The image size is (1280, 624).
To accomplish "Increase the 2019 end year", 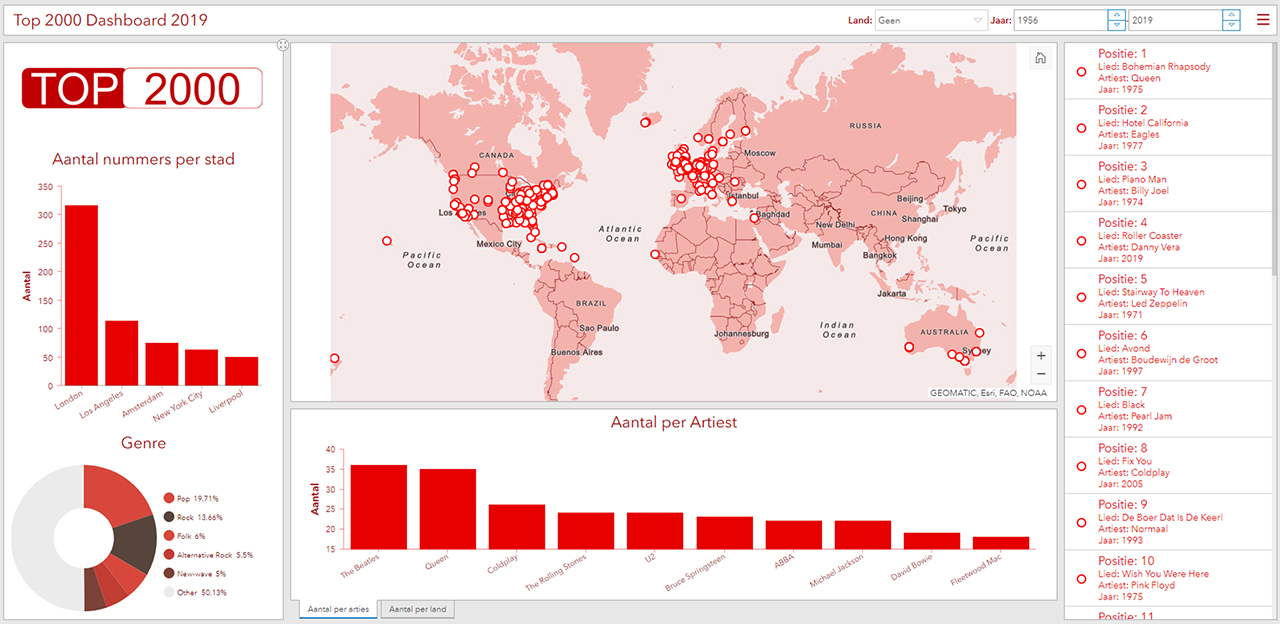I will 1231,15.
